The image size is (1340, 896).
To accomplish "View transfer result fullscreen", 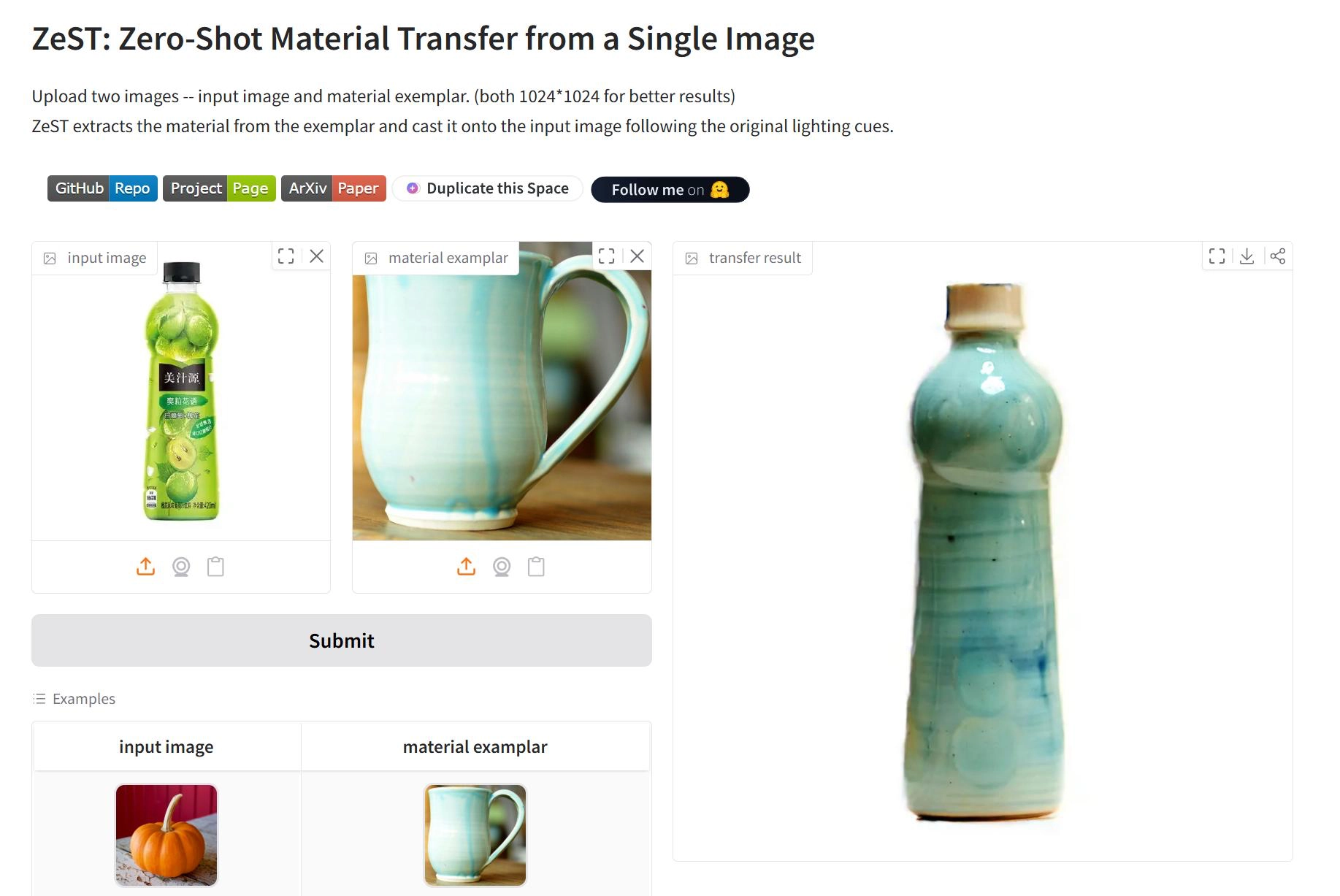I will [1217, 256].
